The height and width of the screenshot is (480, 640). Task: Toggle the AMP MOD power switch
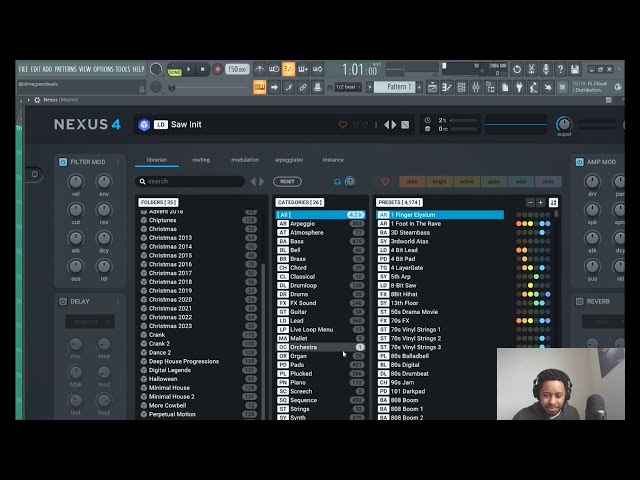[580, 162]
